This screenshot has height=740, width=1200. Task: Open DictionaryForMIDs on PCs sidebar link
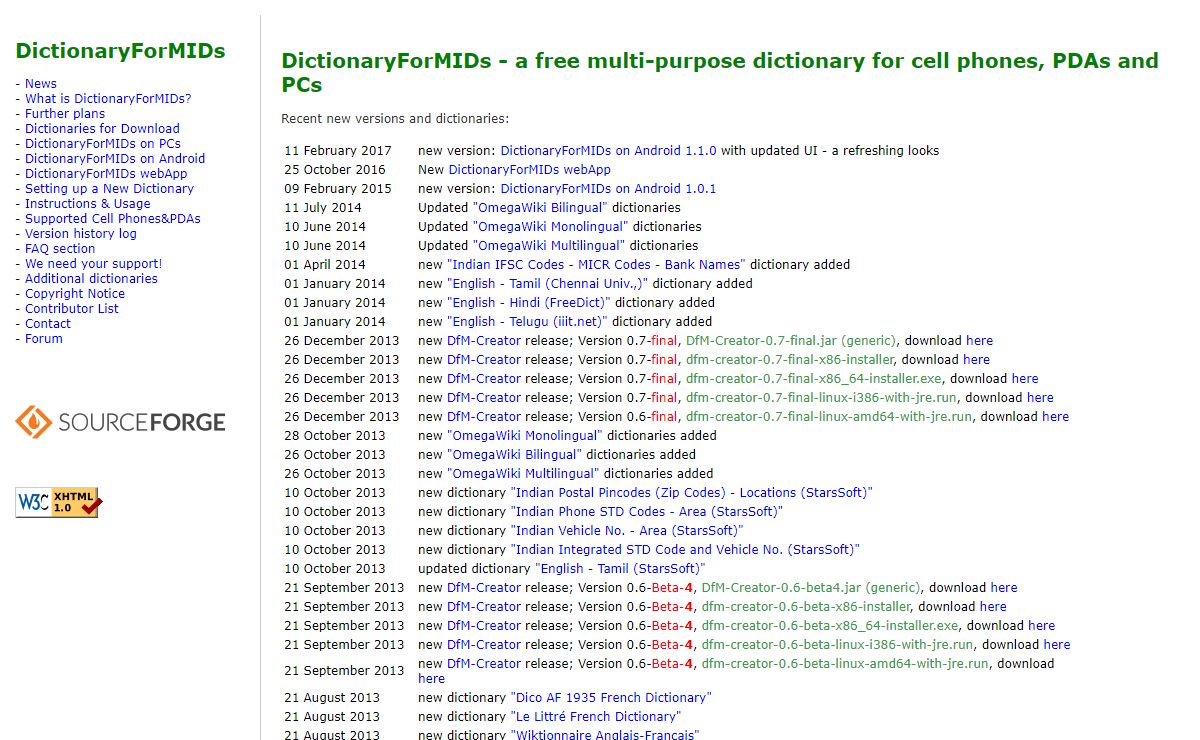[103, 144]
